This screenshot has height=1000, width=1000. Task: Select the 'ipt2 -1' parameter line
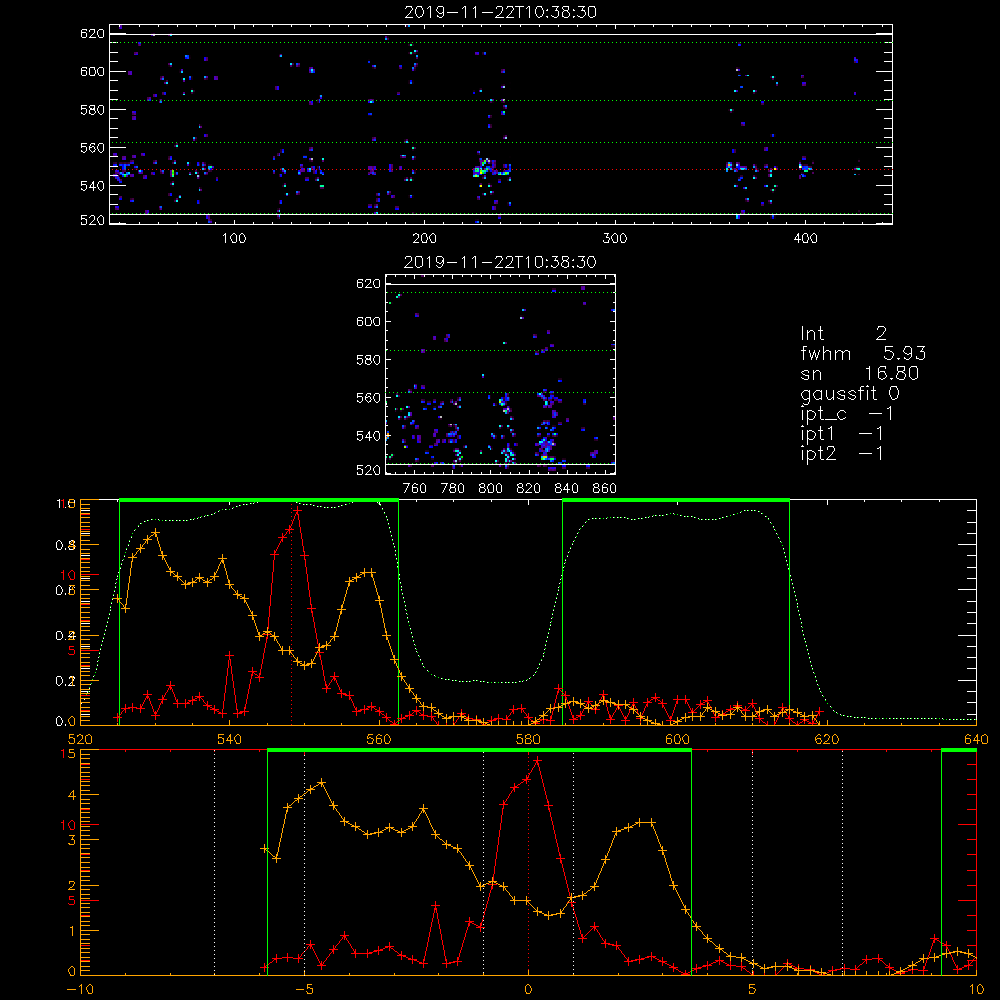point(841,453)
